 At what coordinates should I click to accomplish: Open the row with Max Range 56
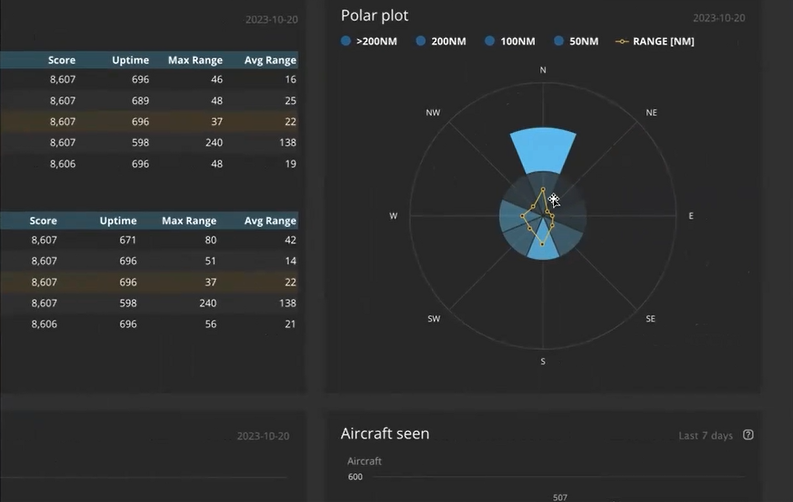(150, 324)
